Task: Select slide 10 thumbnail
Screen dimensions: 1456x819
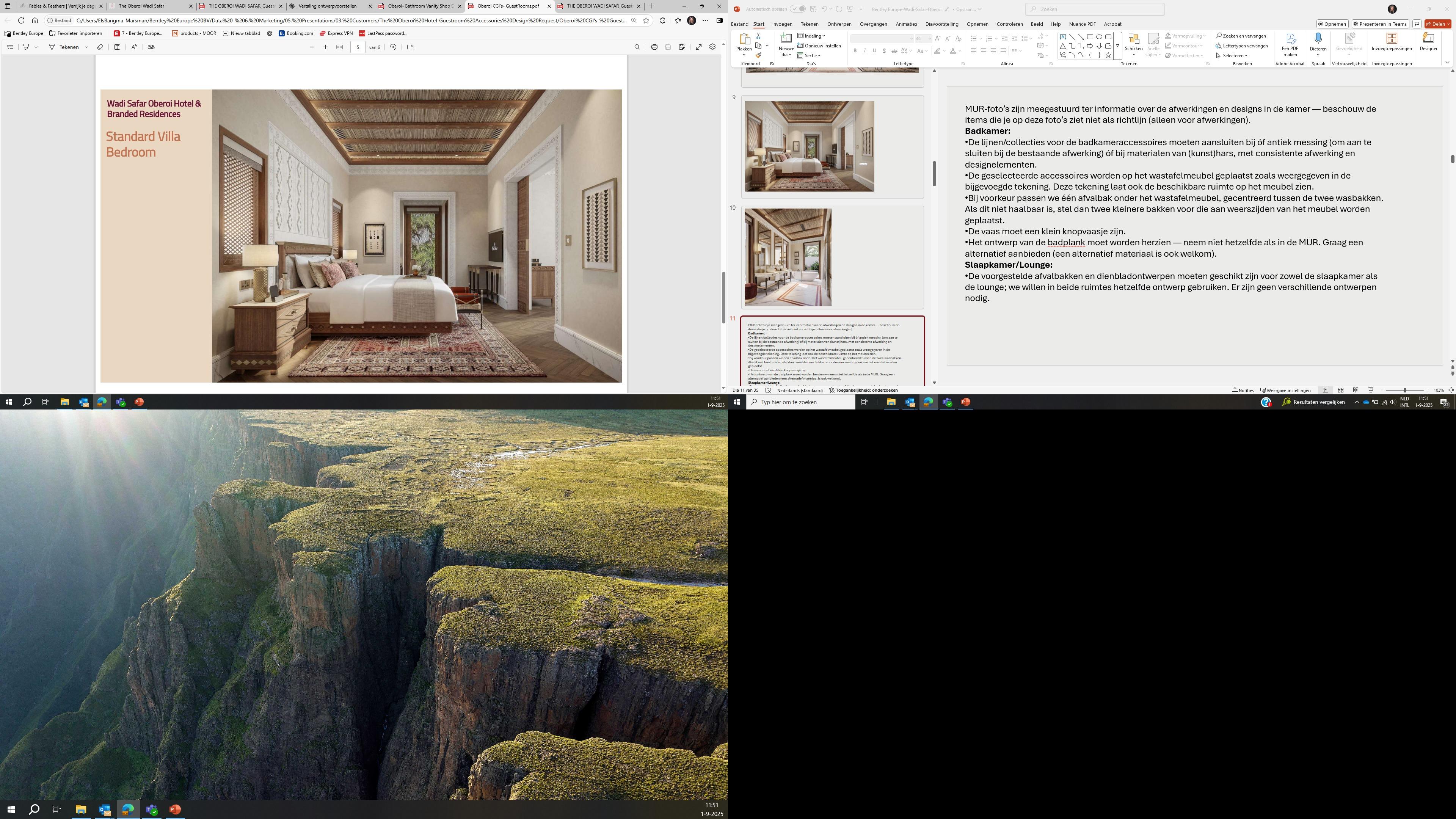Action: pos(788,257)
